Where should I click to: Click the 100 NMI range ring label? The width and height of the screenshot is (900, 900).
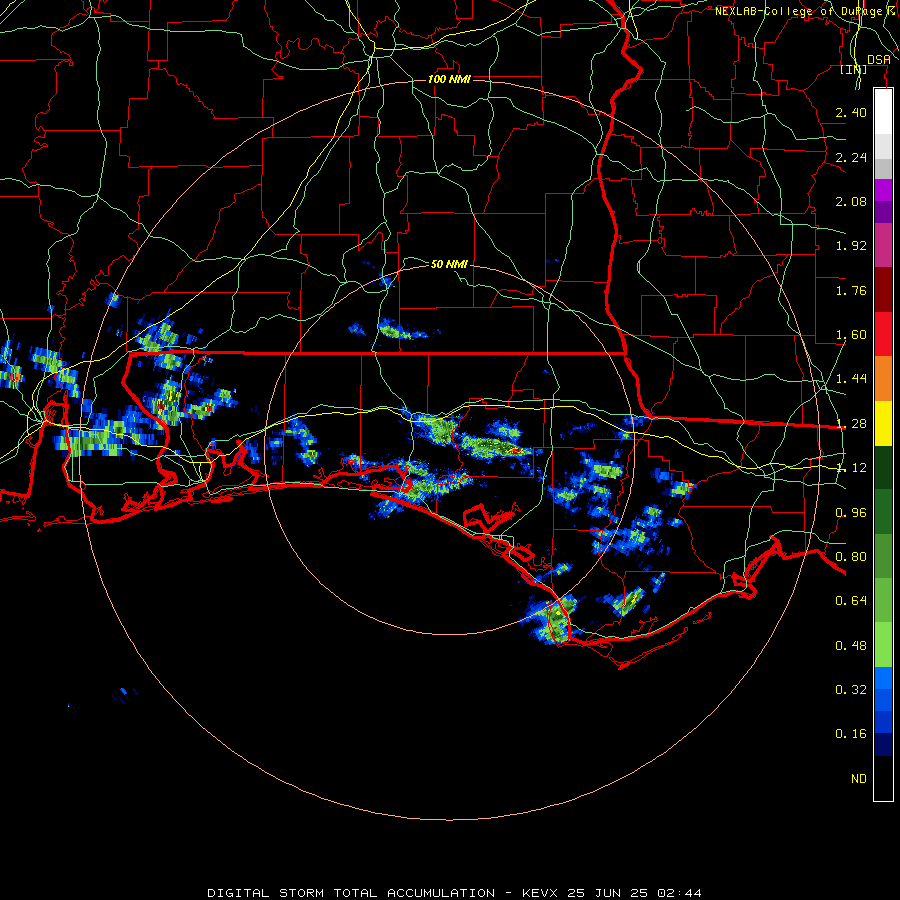point(449,79)
